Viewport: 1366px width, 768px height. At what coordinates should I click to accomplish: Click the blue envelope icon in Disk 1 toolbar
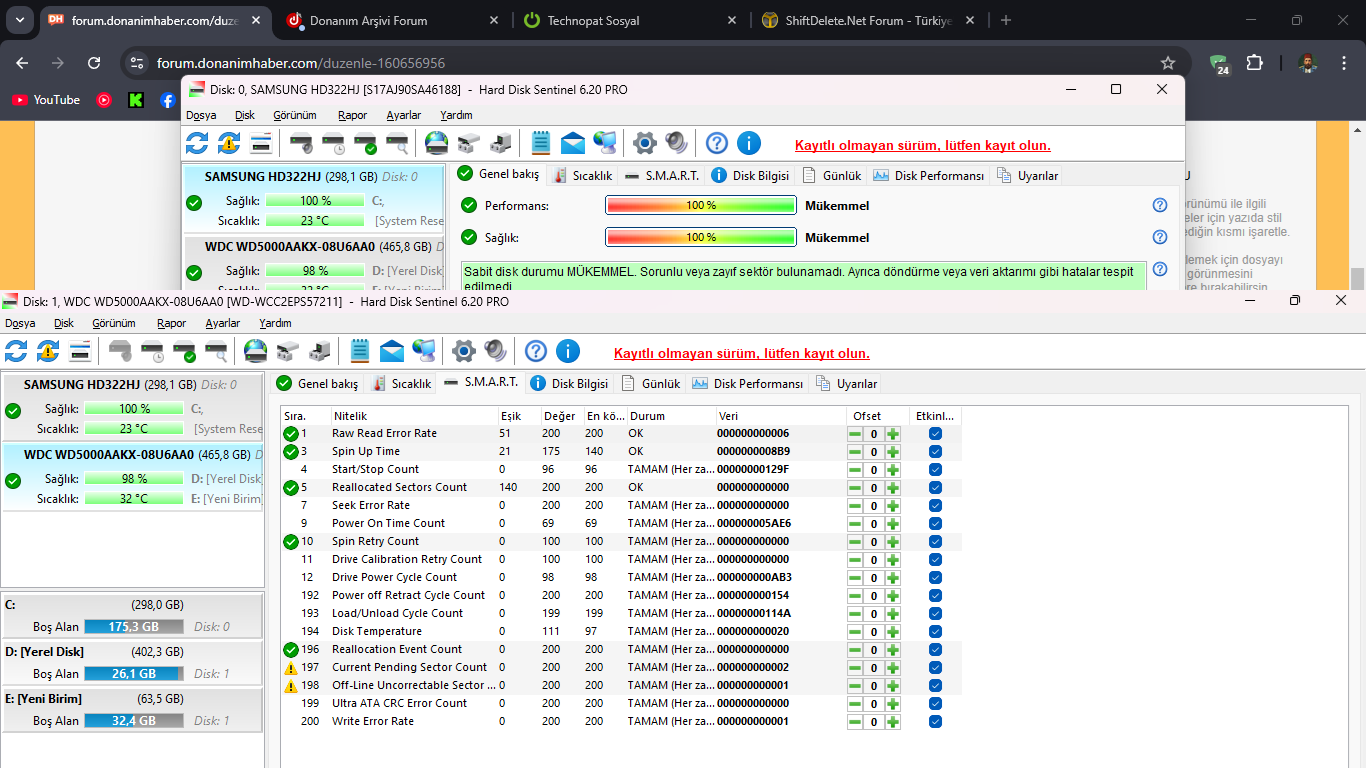click(392, 351)
